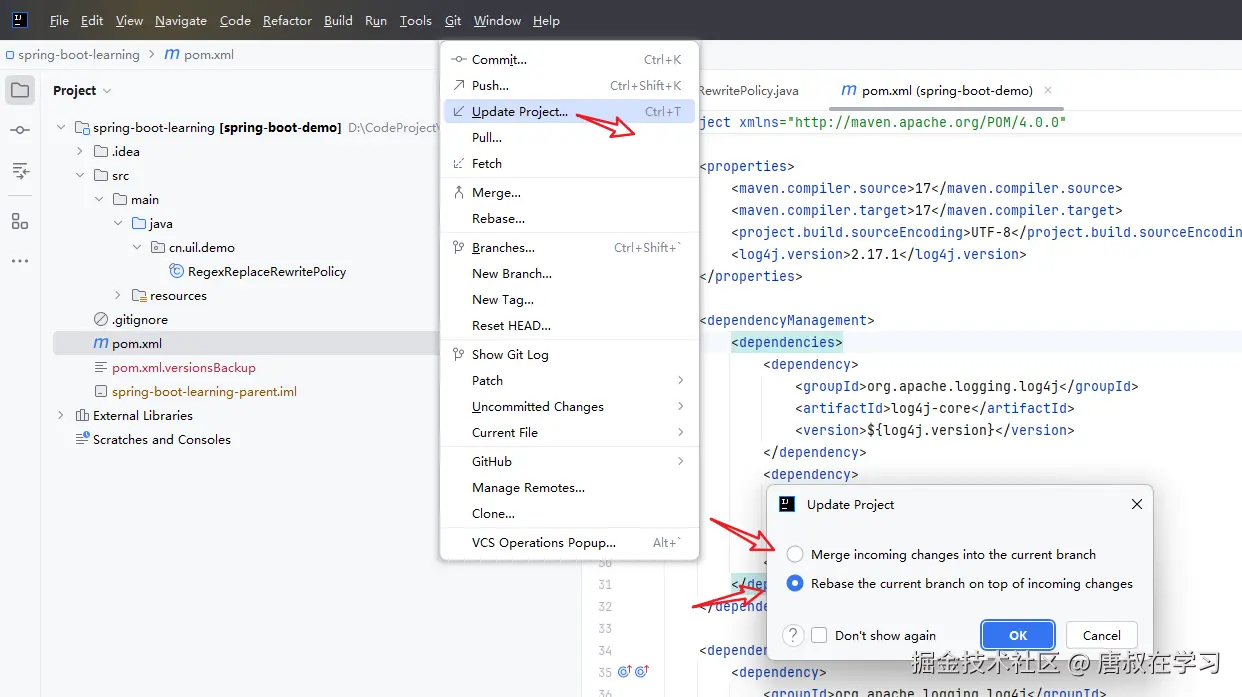Viewport: 1242px width, 697px height.
Task: Open the Window menu
Action: (497, 20)
